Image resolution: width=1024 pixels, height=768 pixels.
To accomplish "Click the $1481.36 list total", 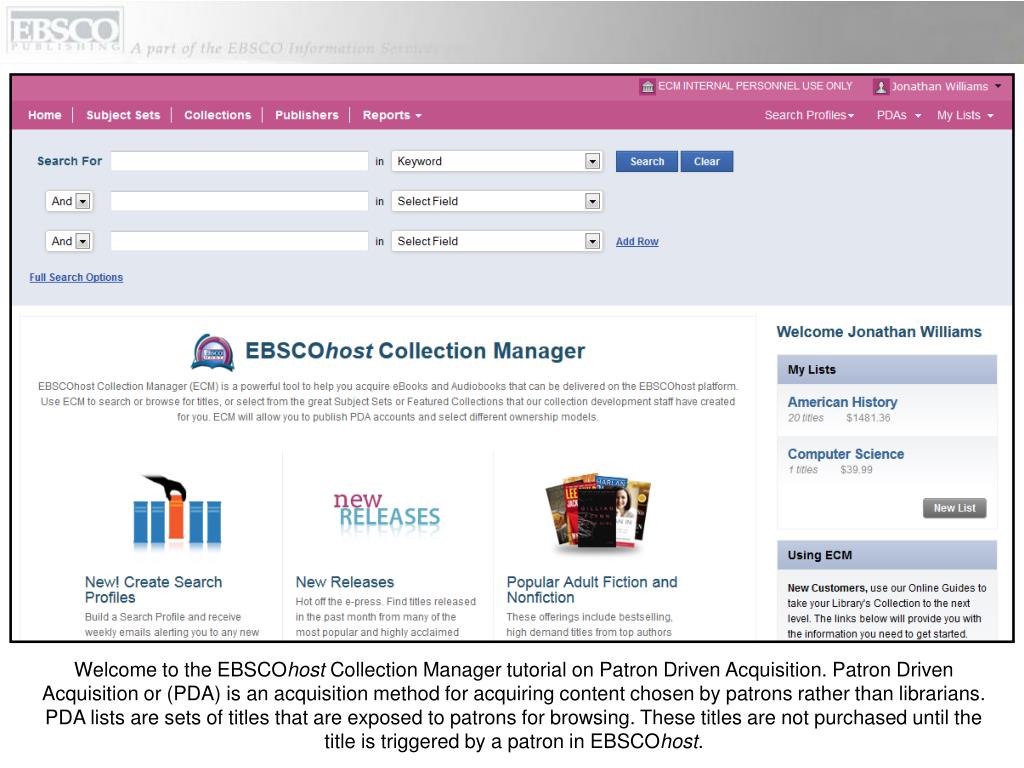I will pyautogui.click(x=868, y=418).
